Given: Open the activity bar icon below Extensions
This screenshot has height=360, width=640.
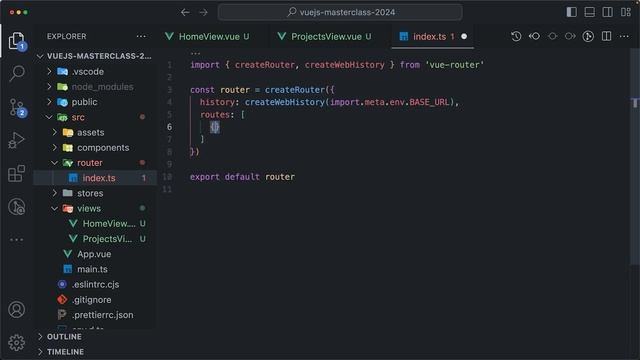Looking at the screenshot, I should pos(16,207).
